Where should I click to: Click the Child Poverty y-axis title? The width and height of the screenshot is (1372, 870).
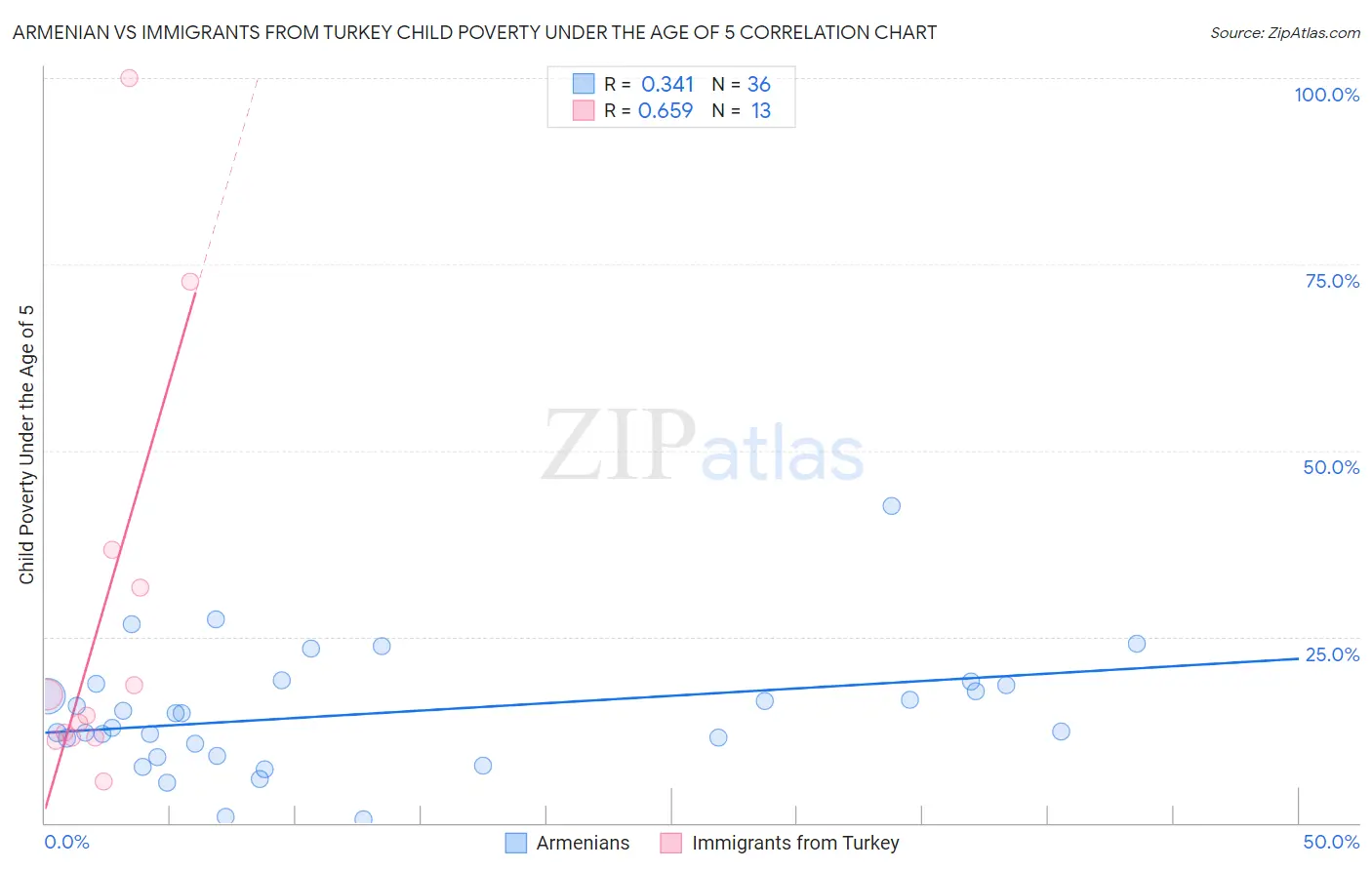pos(26,445)
